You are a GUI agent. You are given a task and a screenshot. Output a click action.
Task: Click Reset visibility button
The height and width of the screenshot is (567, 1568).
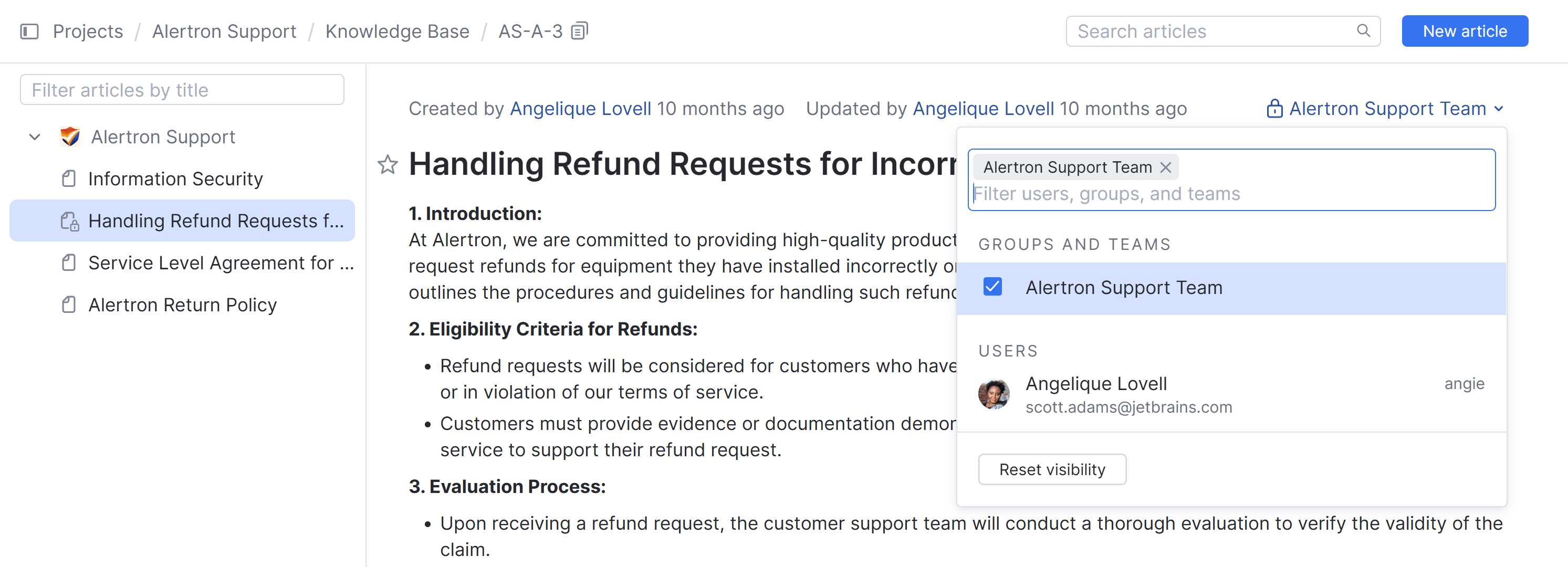1051,470
